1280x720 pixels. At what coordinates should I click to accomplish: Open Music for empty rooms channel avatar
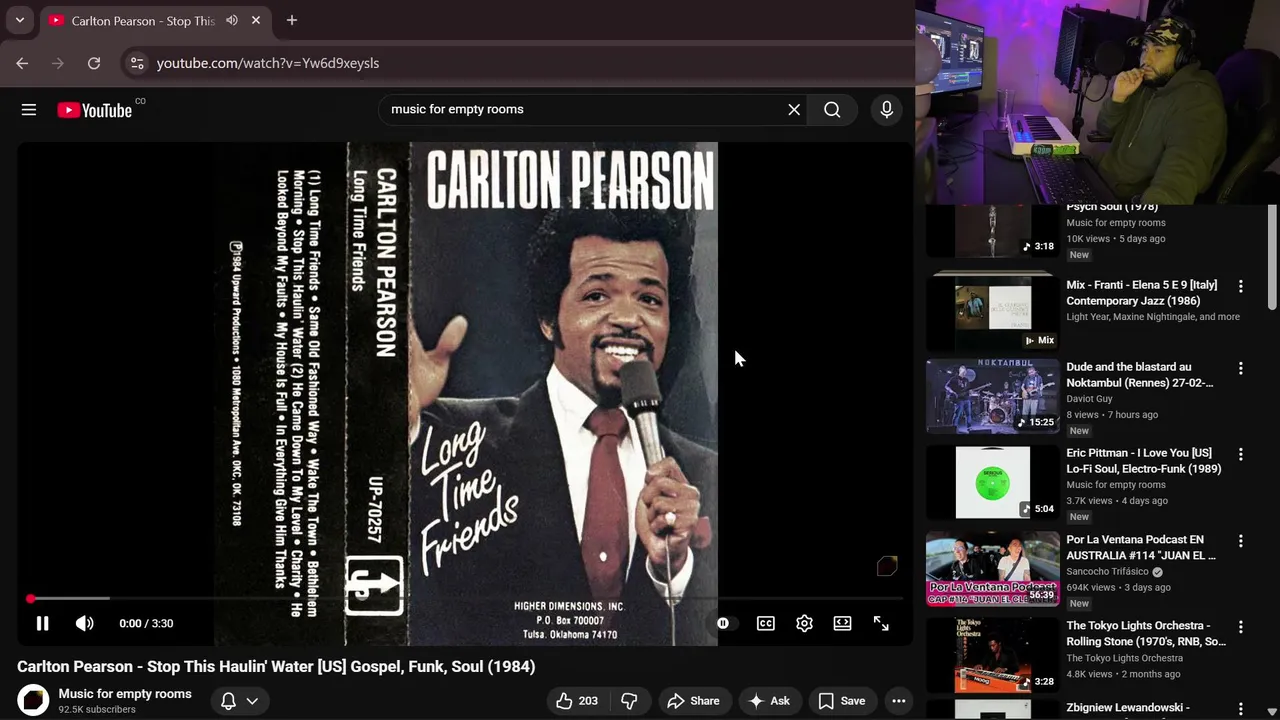(33, 700)
